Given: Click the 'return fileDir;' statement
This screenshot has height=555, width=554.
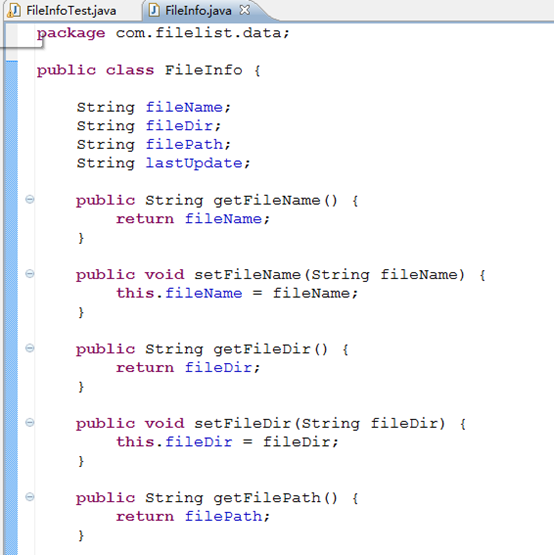Looking at the screenshot, I should point(188,367).
